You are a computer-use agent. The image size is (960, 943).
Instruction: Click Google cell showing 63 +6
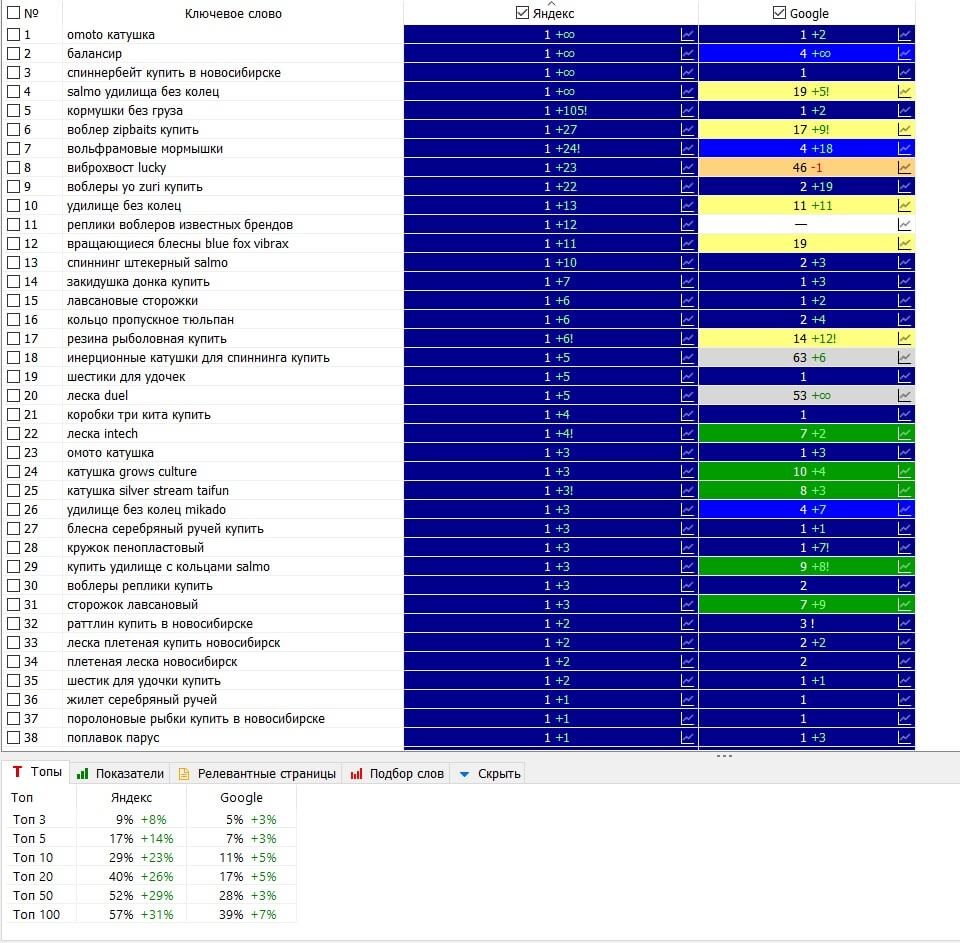[x=806, y=358]
